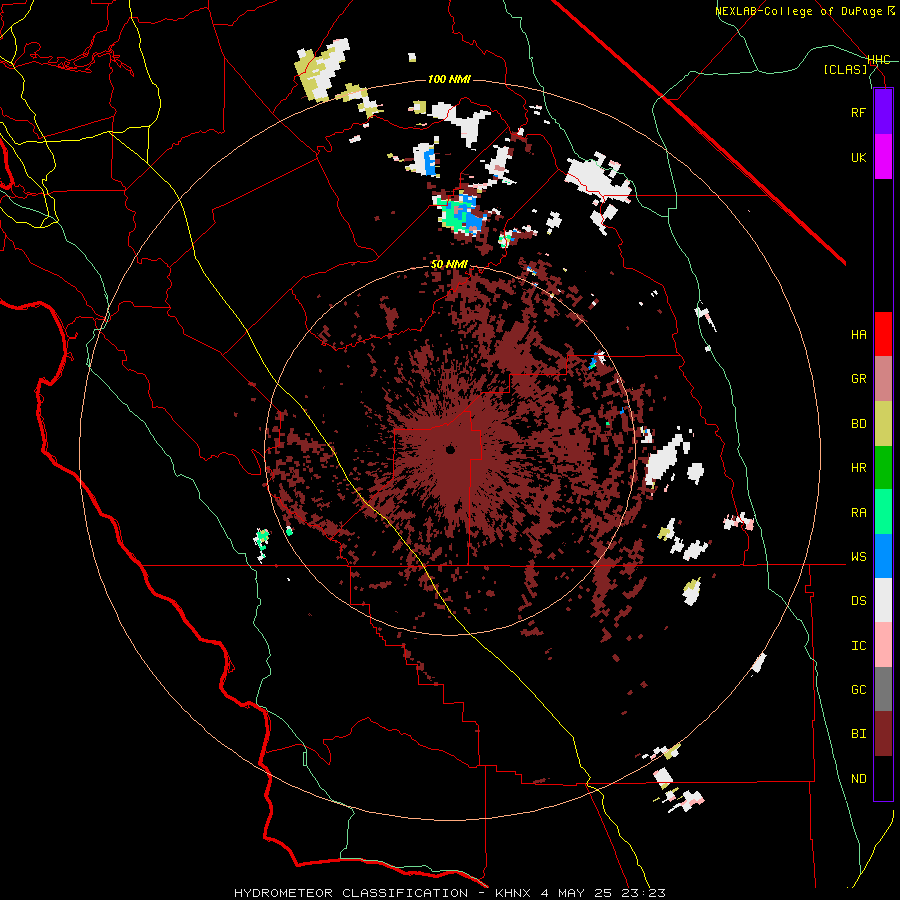This screenshot has height=900, width=900.
Task: Click the GC ground clutter gray swatch
Action: tap(883, 689)
